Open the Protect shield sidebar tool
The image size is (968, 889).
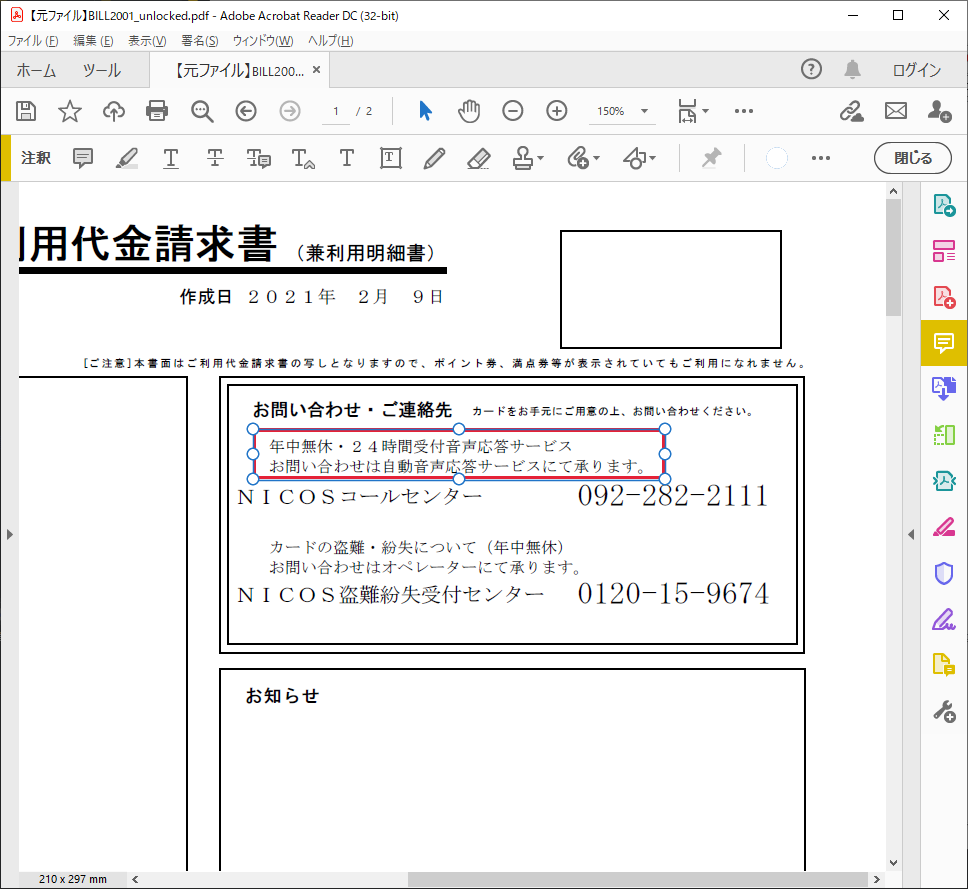(944, 574)
